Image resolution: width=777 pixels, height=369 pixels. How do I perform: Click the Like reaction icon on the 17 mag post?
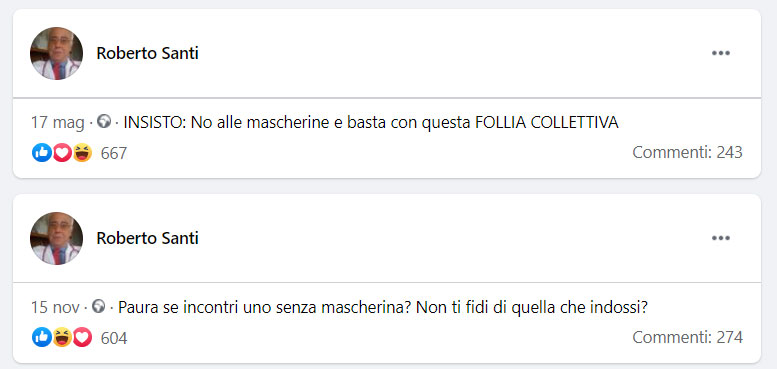42,153
